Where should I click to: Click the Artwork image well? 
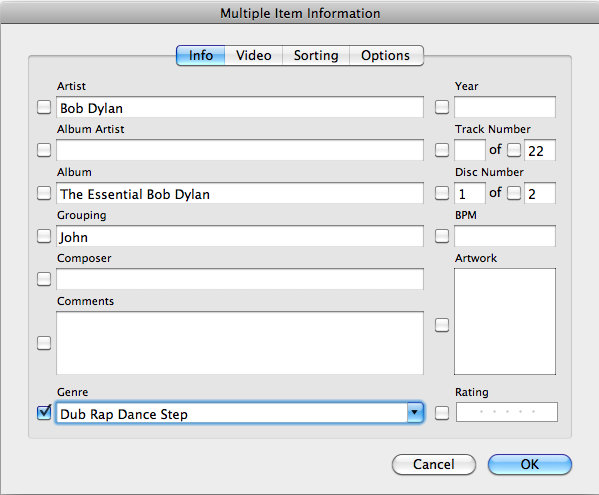tap(505, 322)
